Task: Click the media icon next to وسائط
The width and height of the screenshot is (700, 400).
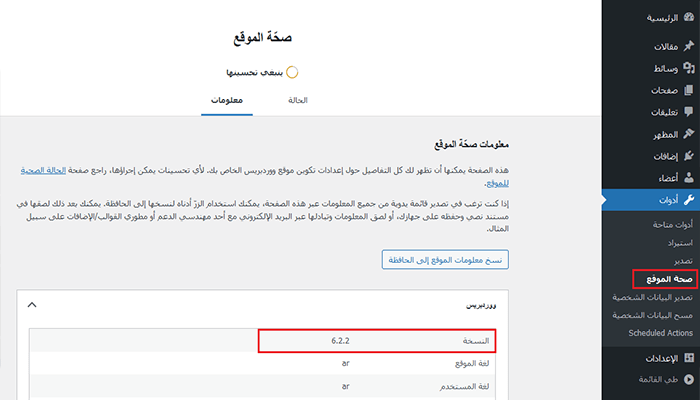Action: pos(689,68)
